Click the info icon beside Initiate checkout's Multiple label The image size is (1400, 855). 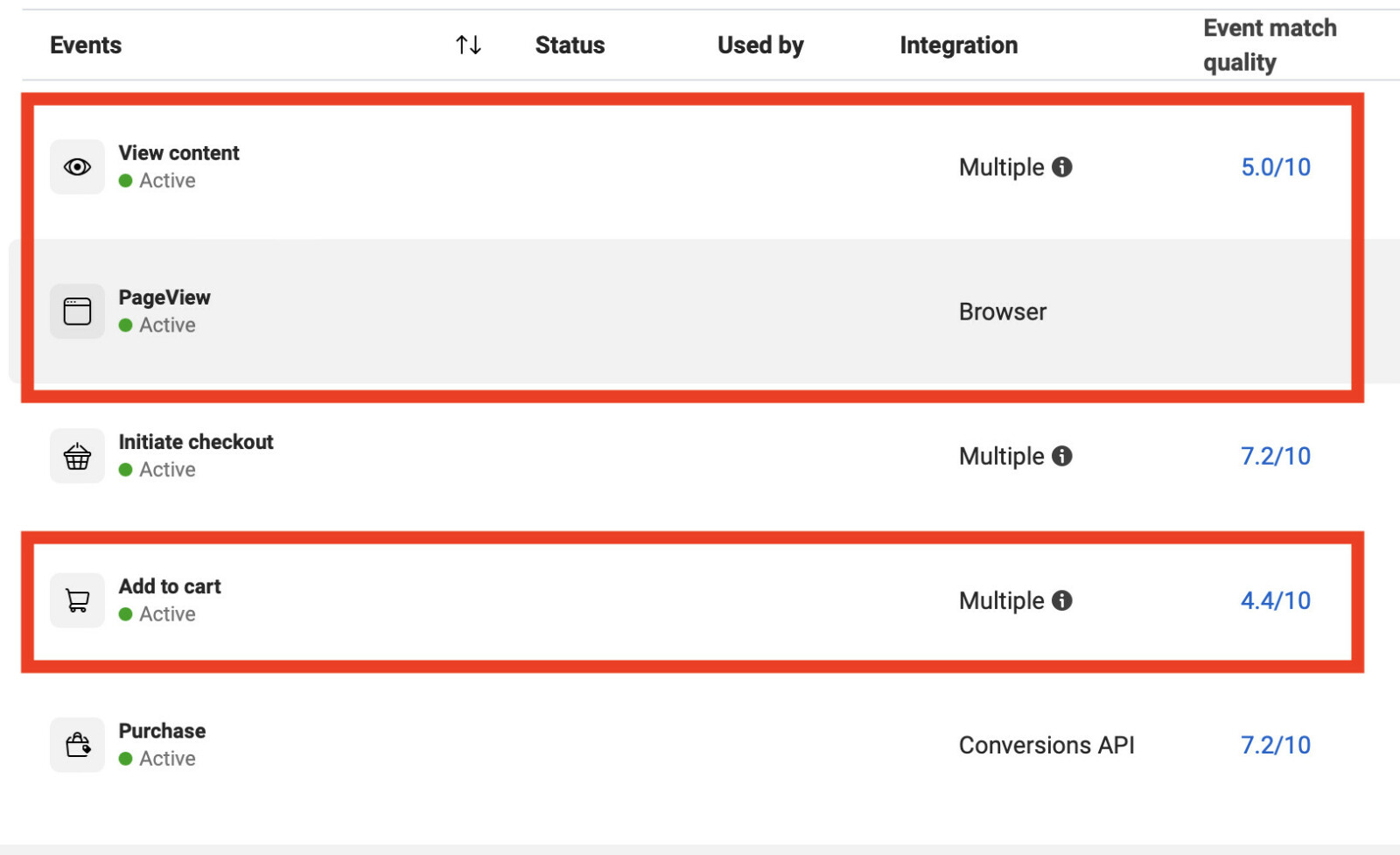click(x=1064, y=456)
